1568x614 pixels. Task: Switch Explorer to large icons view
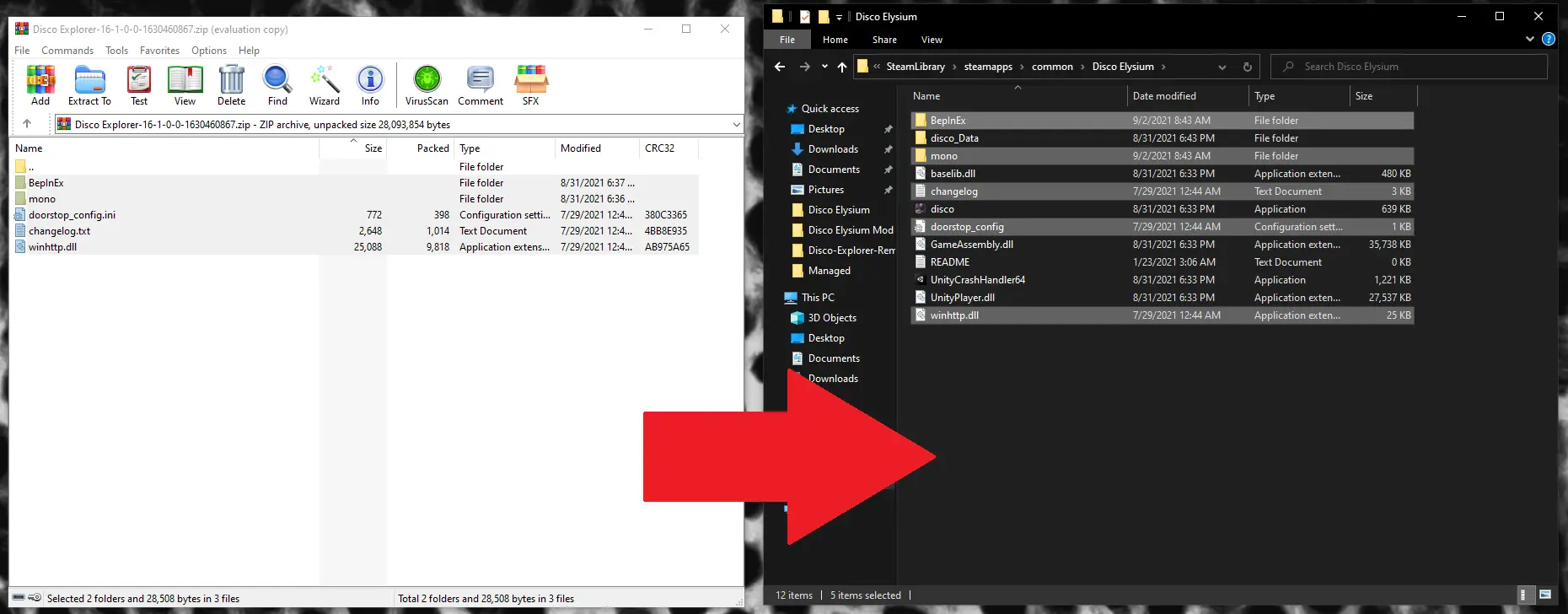click(1545, 595)
